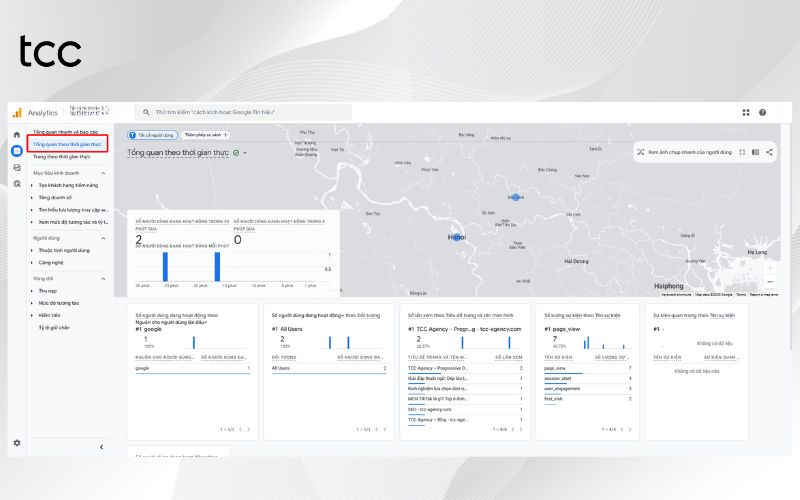Expand 'Thu nạp' item
The width and height of the screenshot is (800, 500).
point(32,291)
